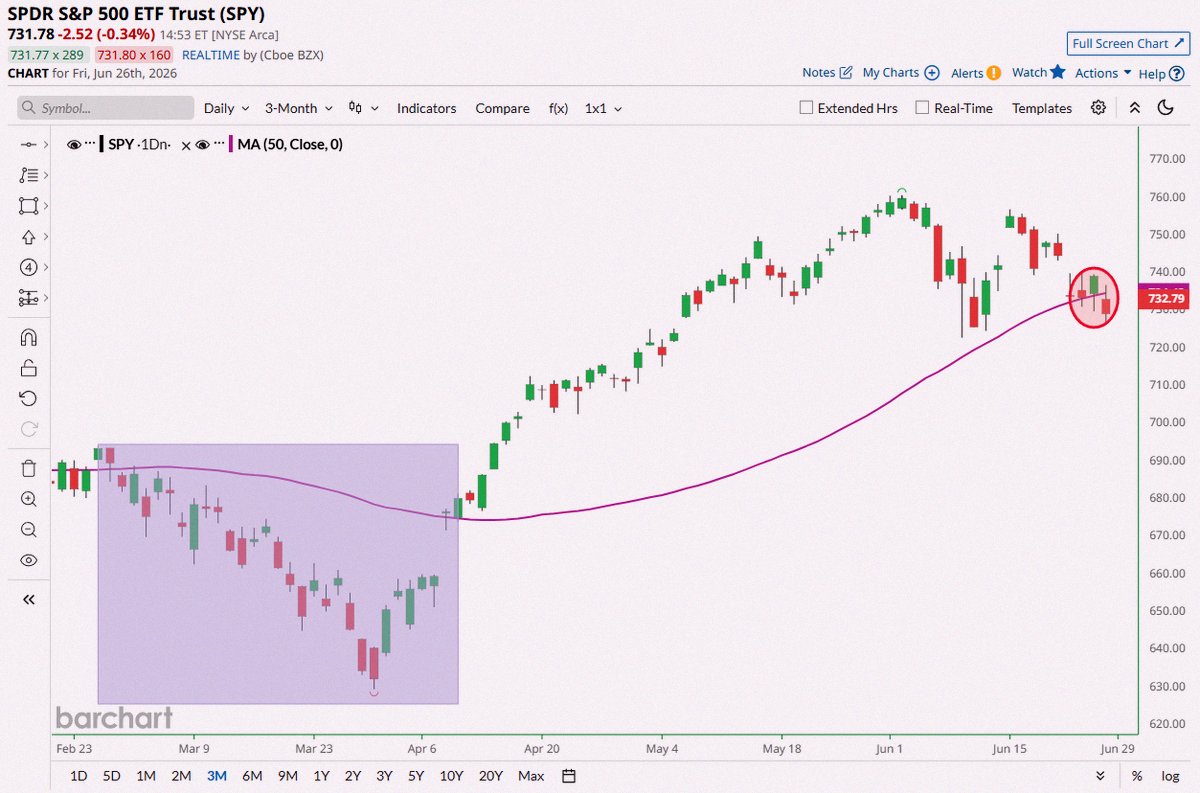Click the black SPY color bar
The image size is (1200, 793).
(102, 145)
